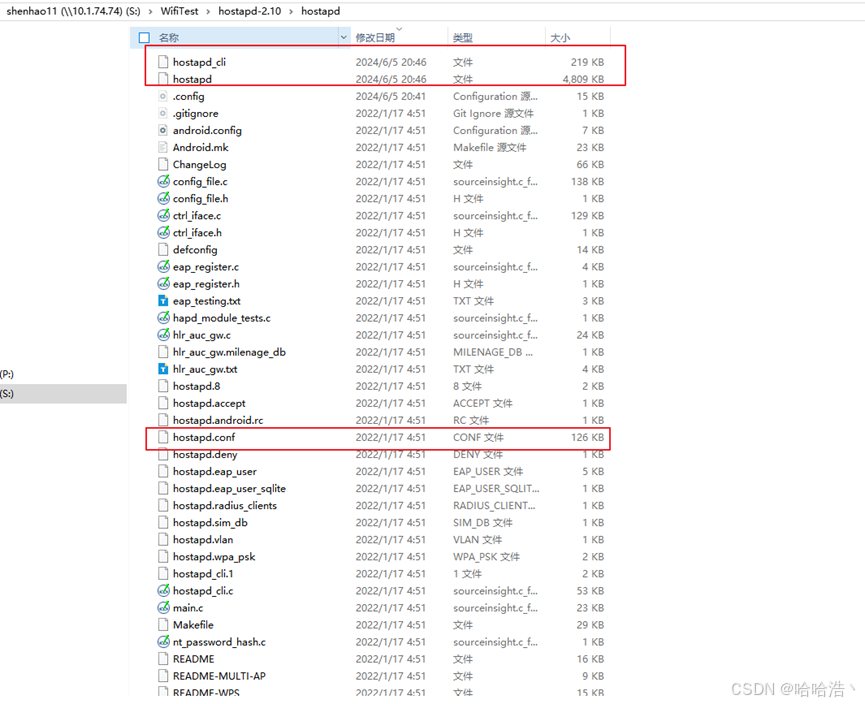Go to hostapd-2.10 in the address breadcrumb
865x704 pixels.
click(x=249, y=11)
